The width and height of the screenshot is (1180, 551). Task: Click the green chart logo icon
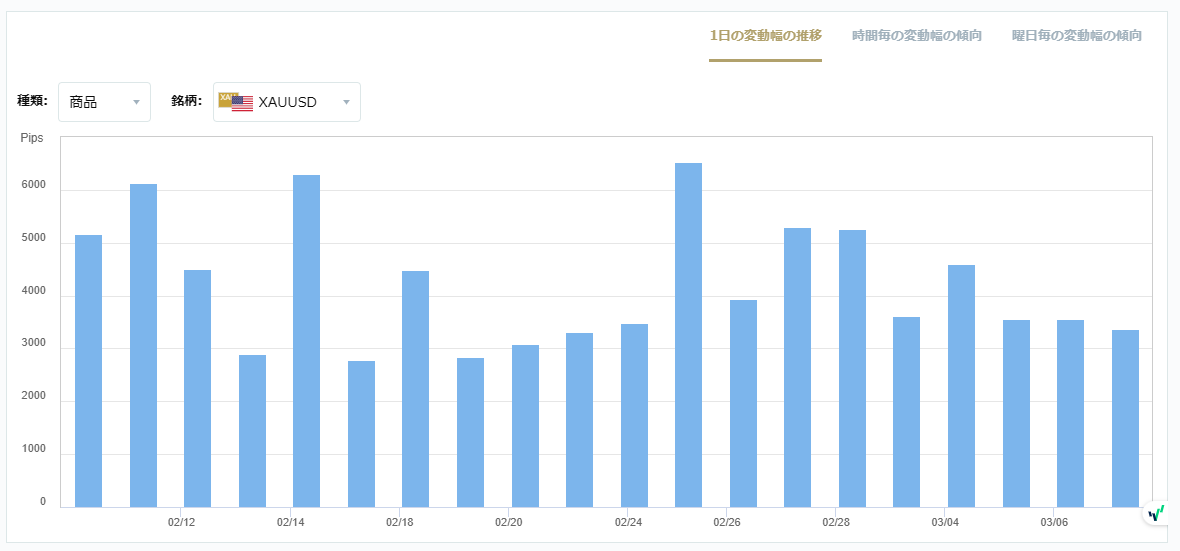1157,513
